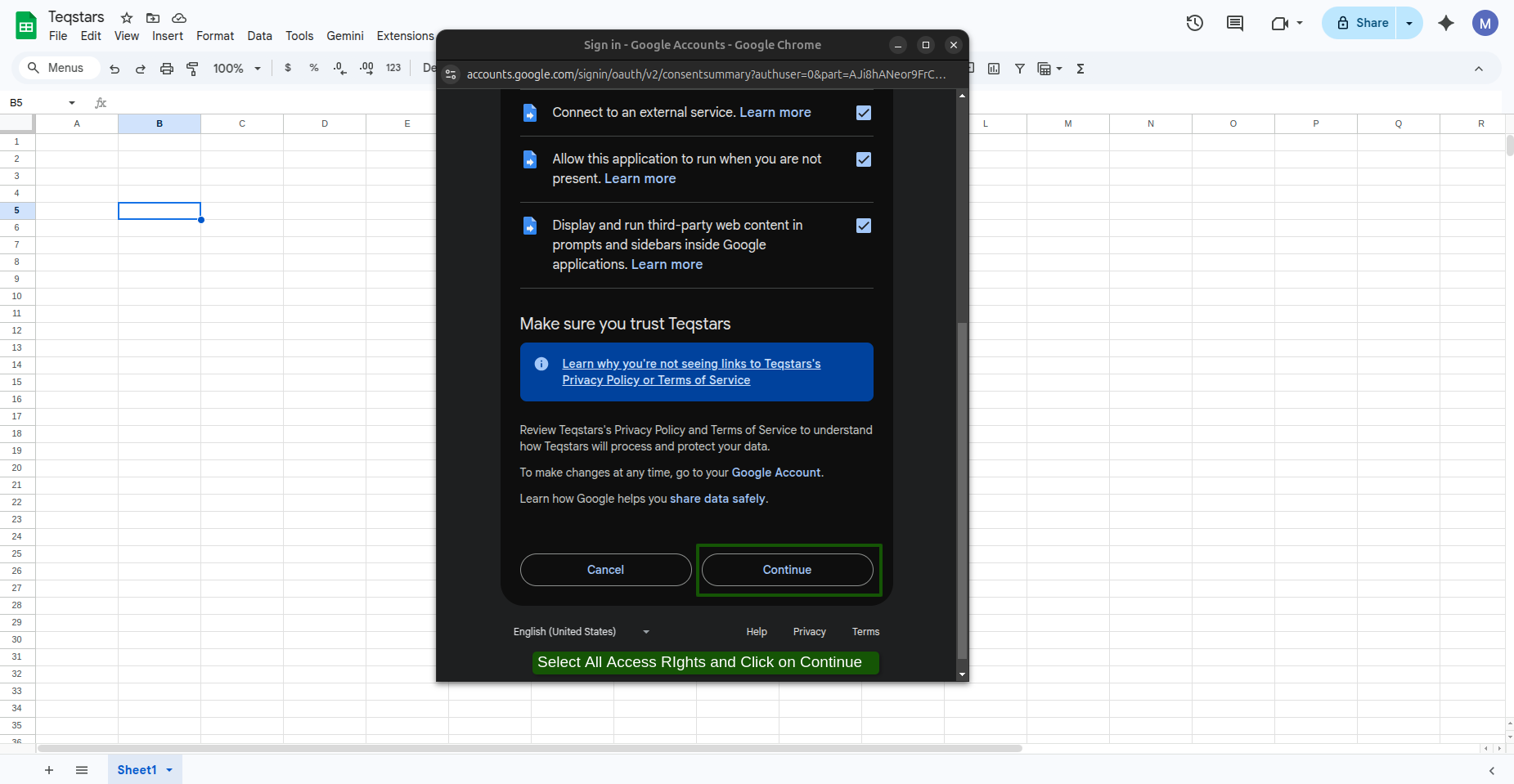
Task: Click the spreadsheet horizontal scrollbar
Action: (x=530, y=748)
